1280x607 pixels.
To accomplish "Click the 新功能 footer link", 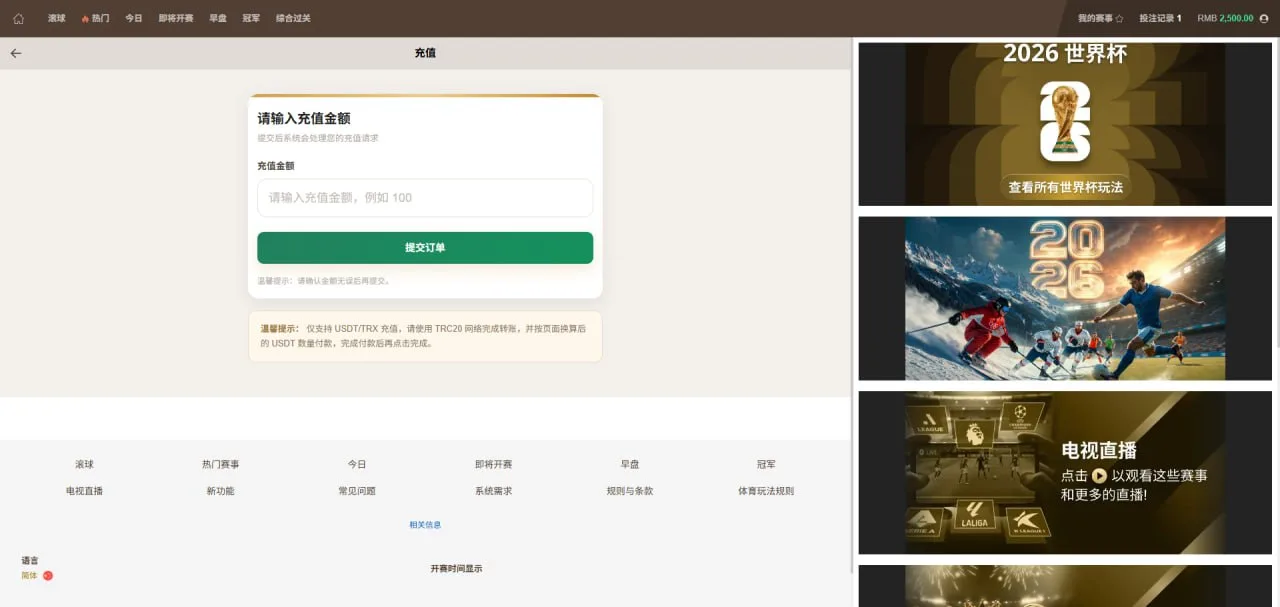I will [x=220, y=491].
